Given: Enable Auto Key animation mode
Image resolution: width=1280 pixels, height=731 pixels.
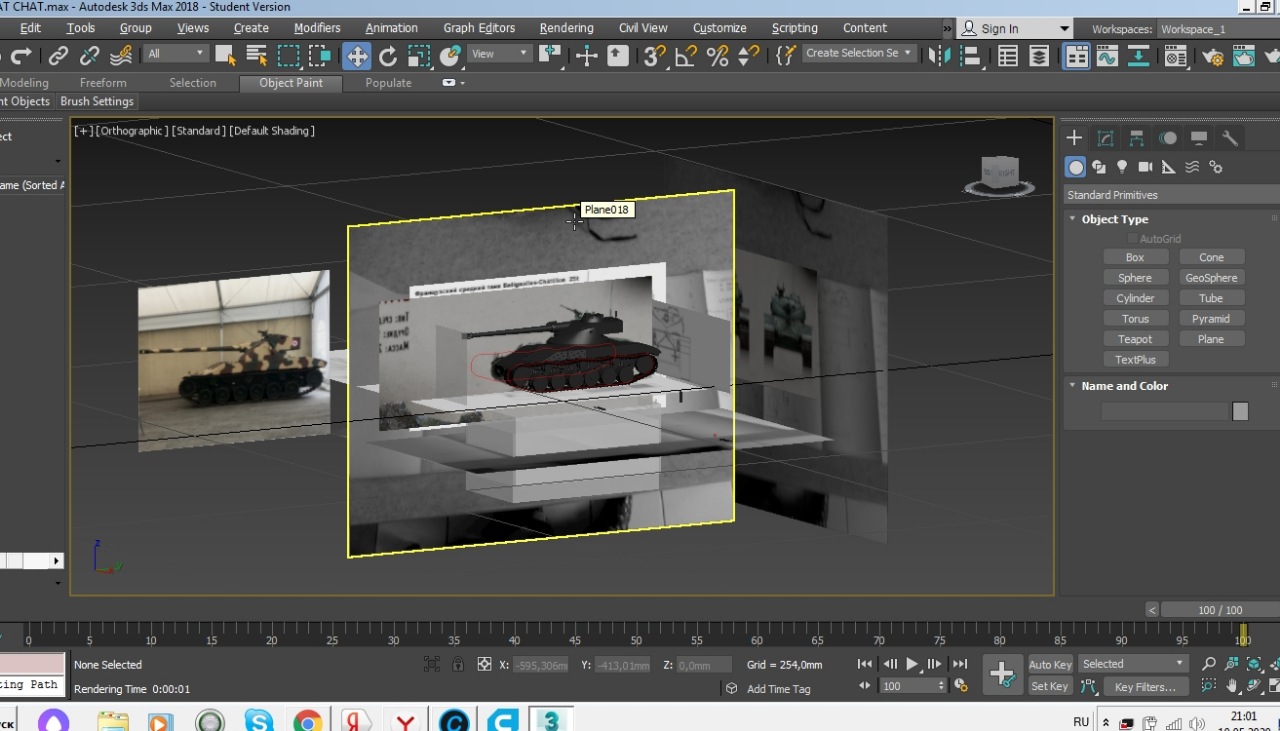Looking at the screenshot, I should coord(1049,665).
